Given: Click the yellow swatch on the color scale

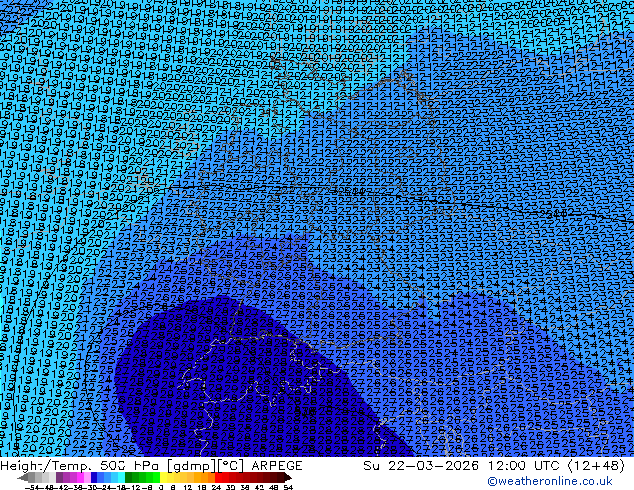Looking at the screenshot, I should pyautogui.click(x=163, y=478).
